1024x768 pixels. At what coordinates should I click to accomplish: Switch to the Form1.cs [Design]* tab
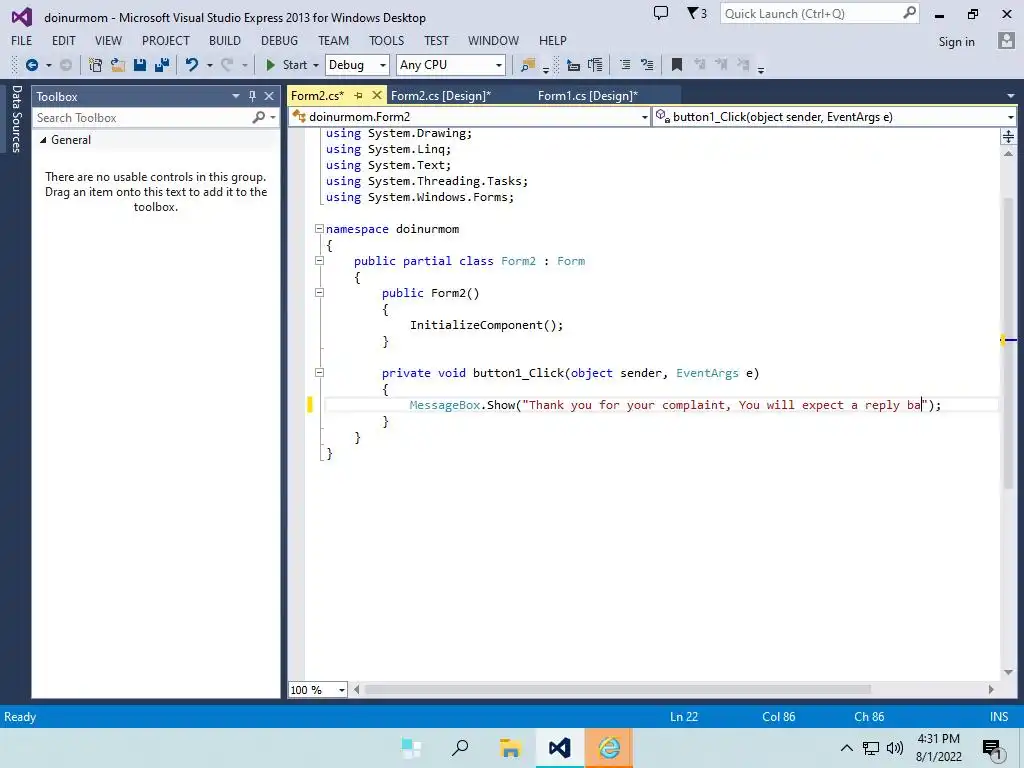point(588,95)
